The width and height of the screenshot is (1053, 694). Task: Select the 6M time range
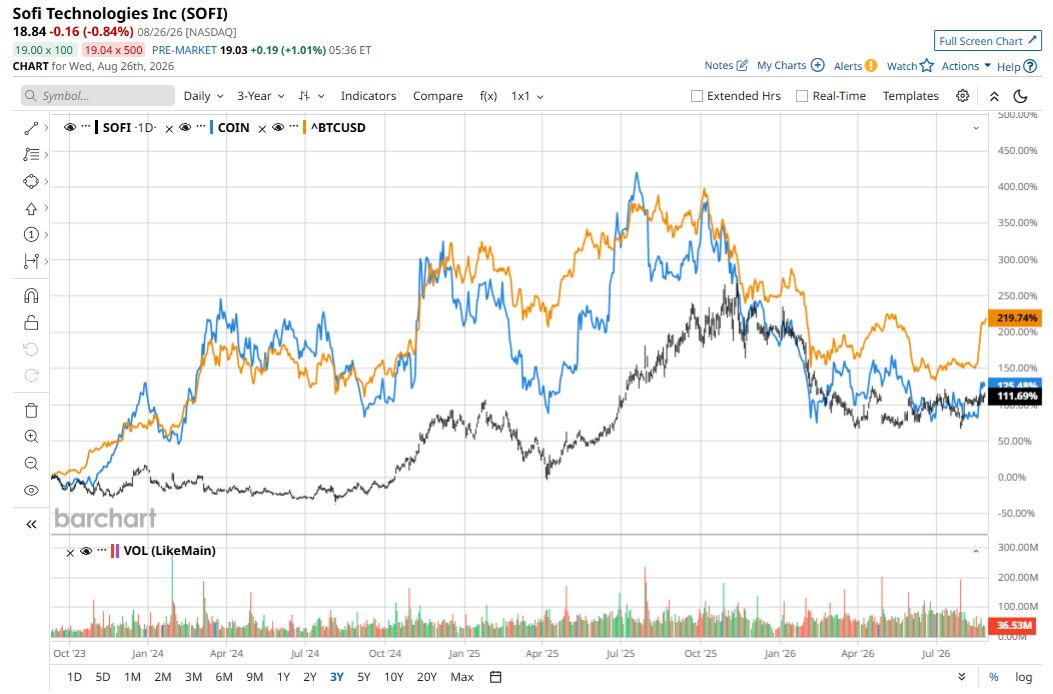pyautogui.click(x=224, y=677)
